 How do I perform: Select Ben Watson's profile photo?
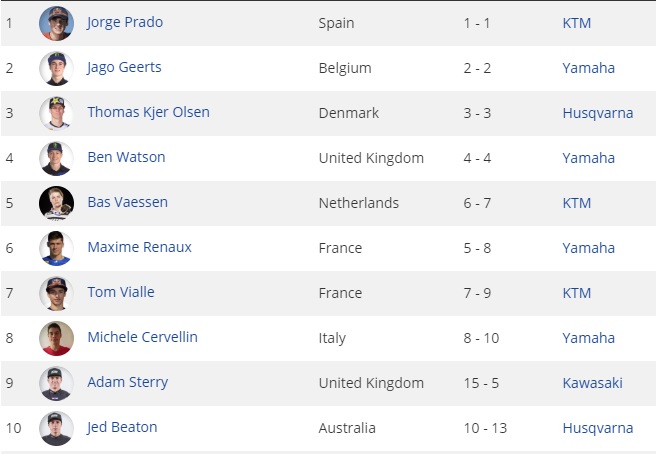click(x=56, y=158)
